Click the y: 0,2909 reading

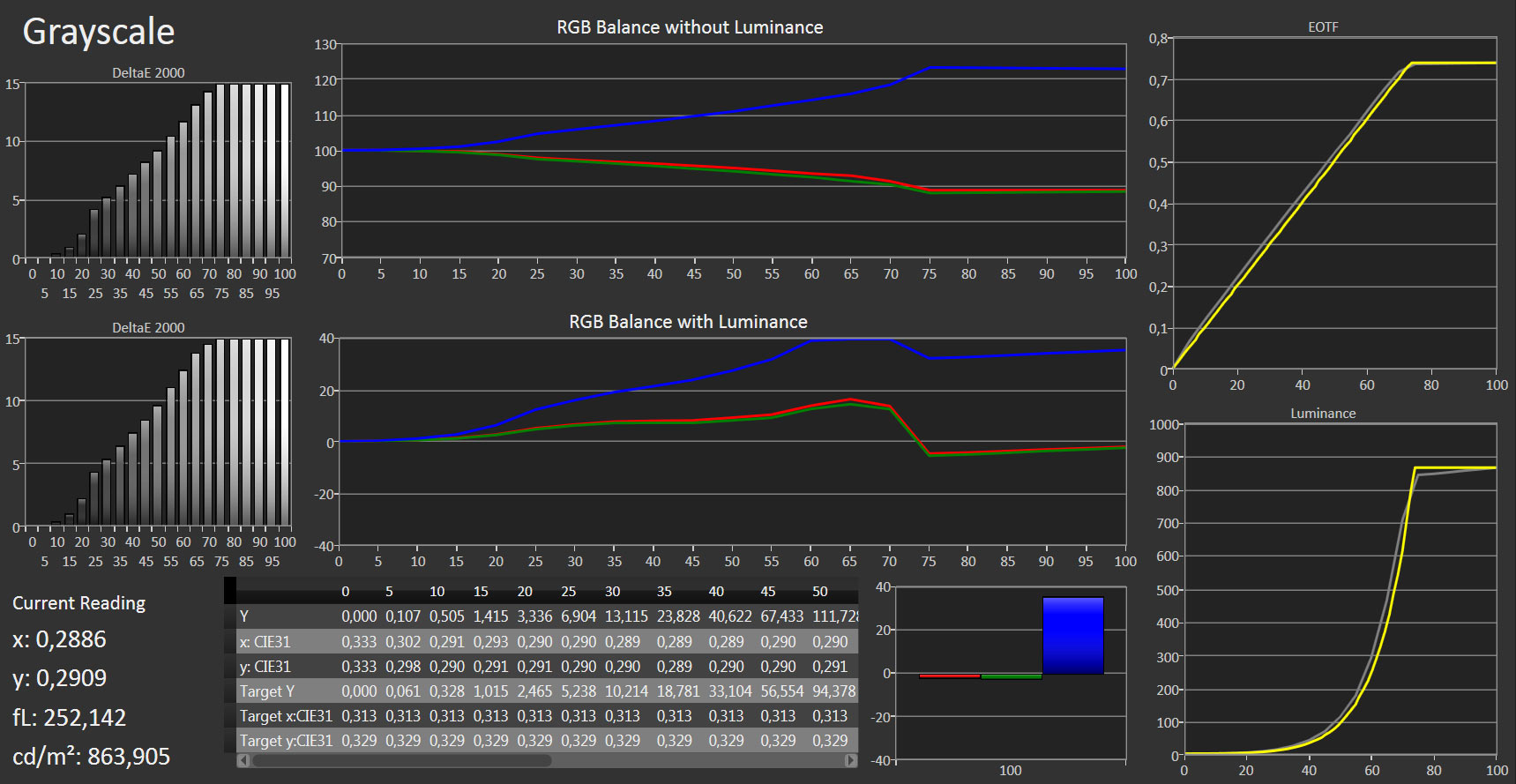(x=59, y=678)
